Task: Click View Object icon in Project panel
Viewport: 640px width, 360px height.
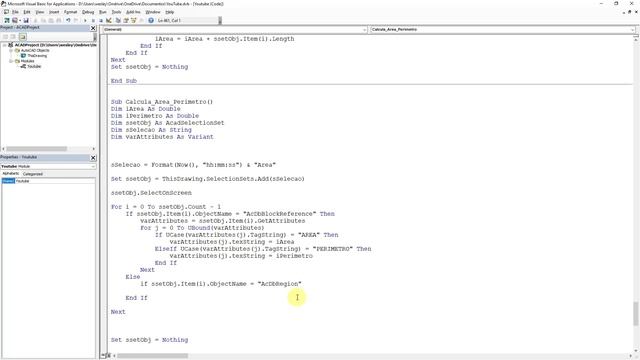Action: [x=13, y=37]
